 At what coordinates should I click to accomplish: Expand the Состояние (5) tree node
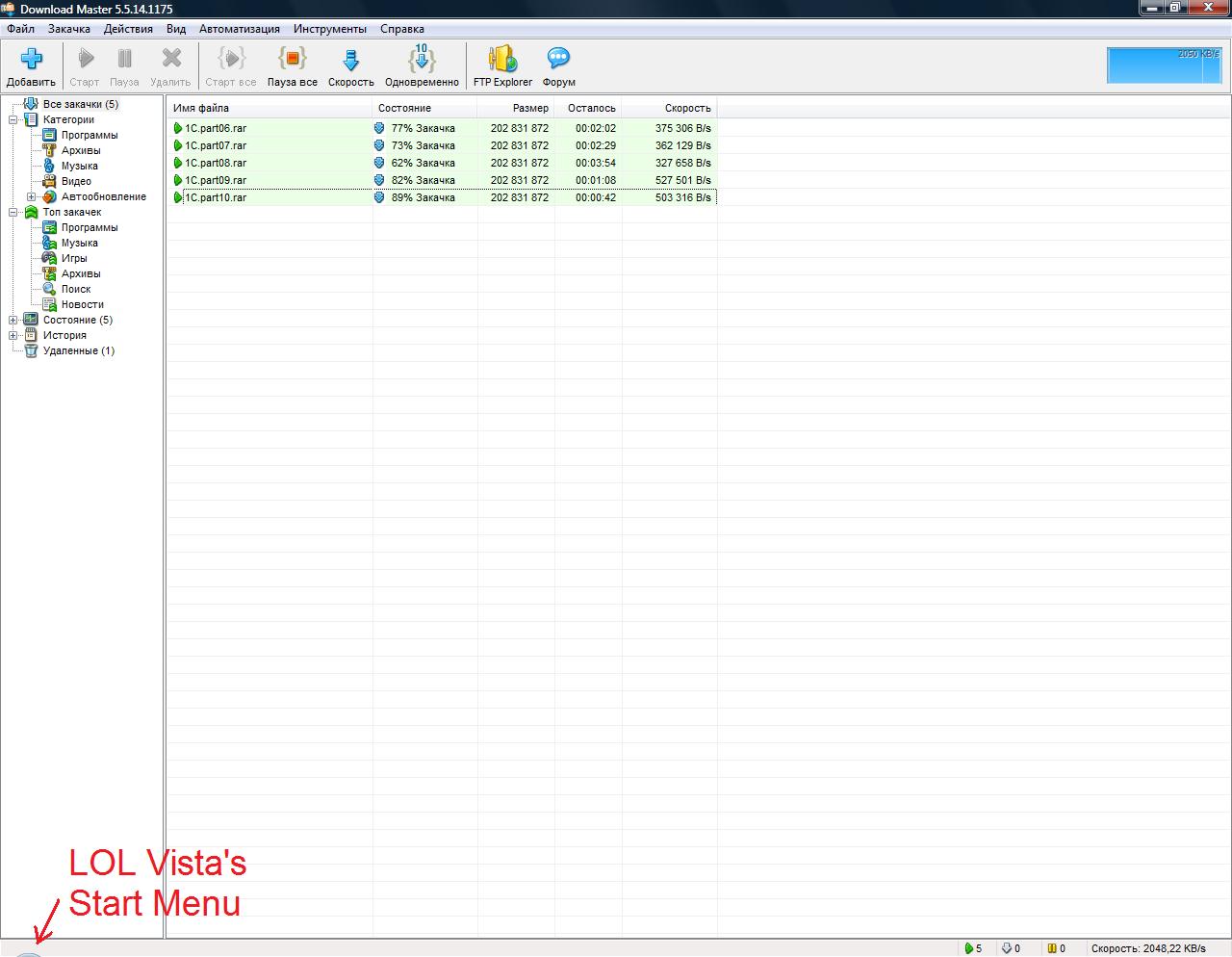[x=13, y=321]
